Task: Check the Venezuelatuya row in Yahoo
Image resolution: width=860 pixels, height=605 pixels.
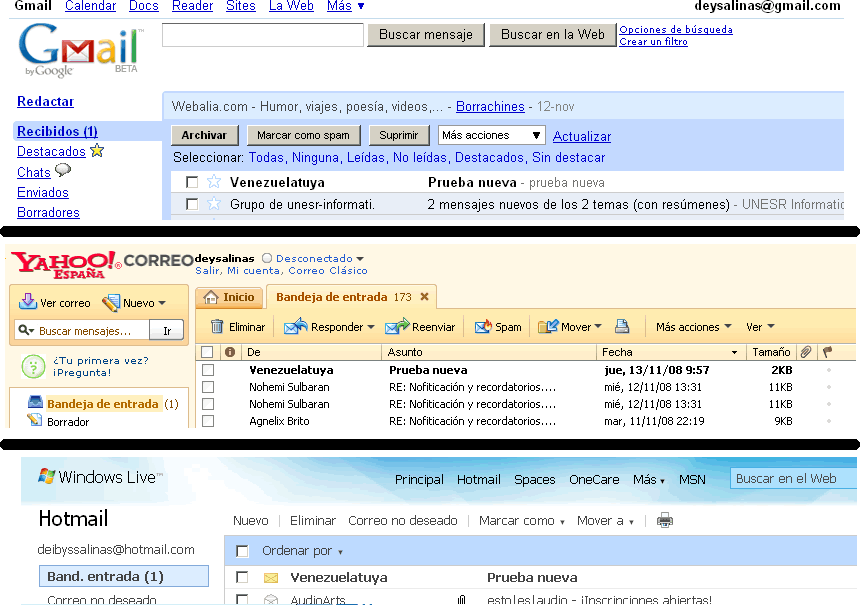Action: [208, 370]
